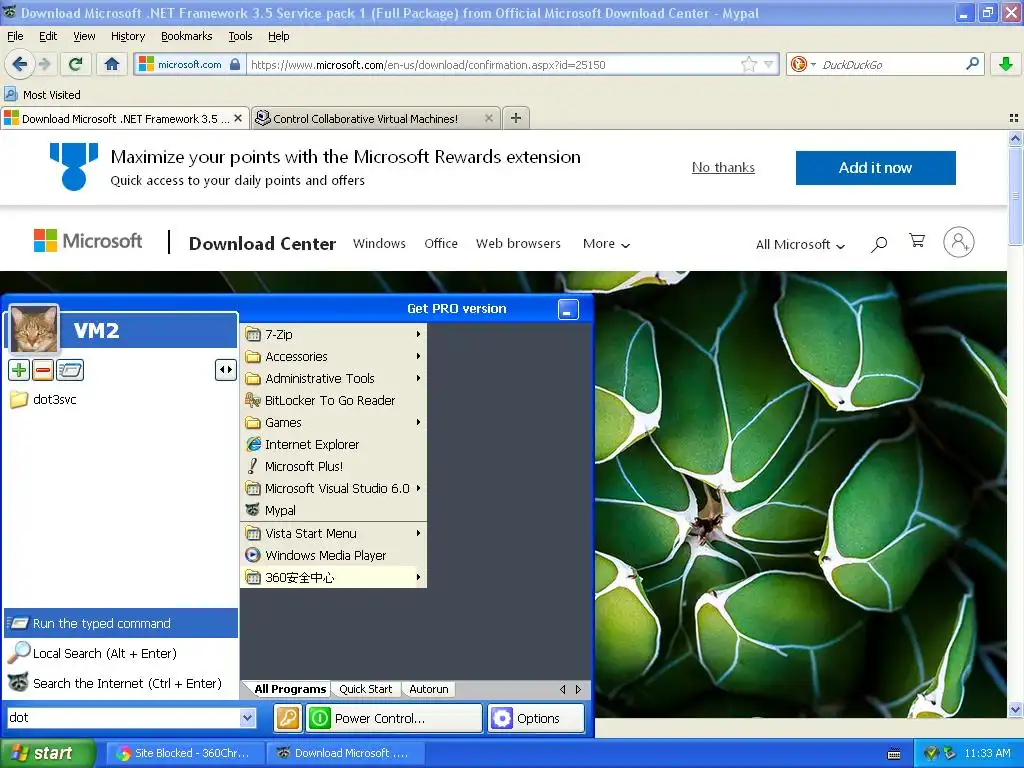Click the DuckDuckGo search magnifier icon

972,64
